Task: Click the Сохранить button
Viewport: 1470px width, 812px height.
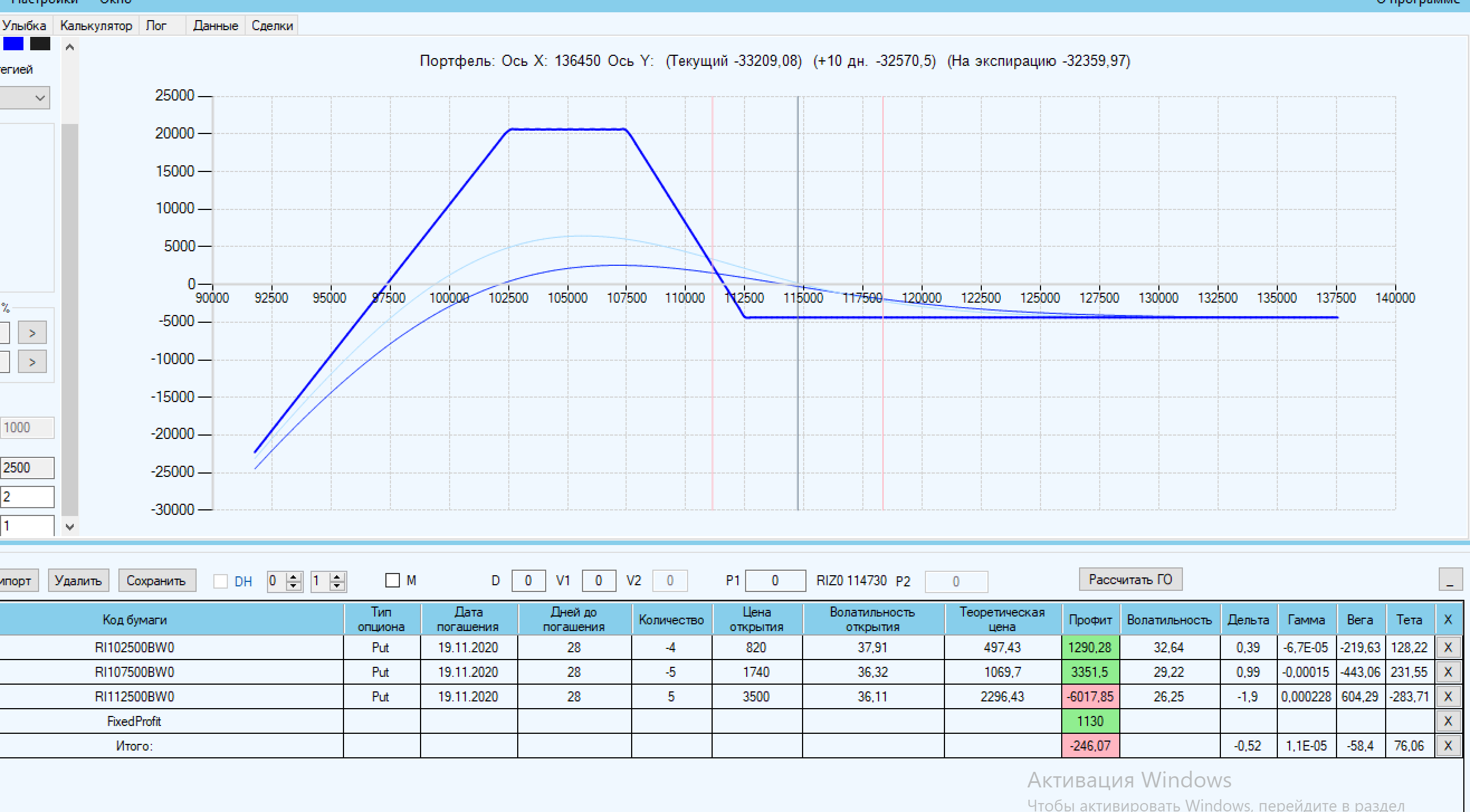Action: (x=156, y=580)
